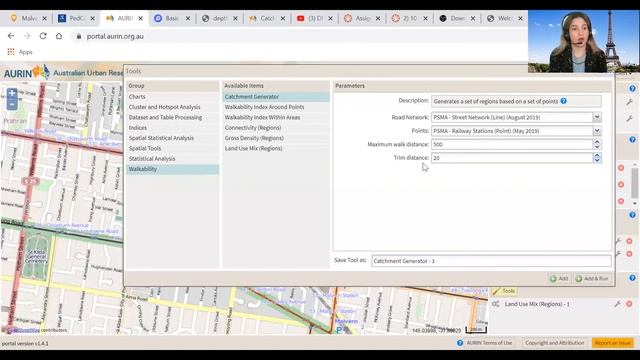
Task: Click tool icon left of Land Use Mix (Regions) - 1
Action: pyautogui.click(x=496, y=304)
